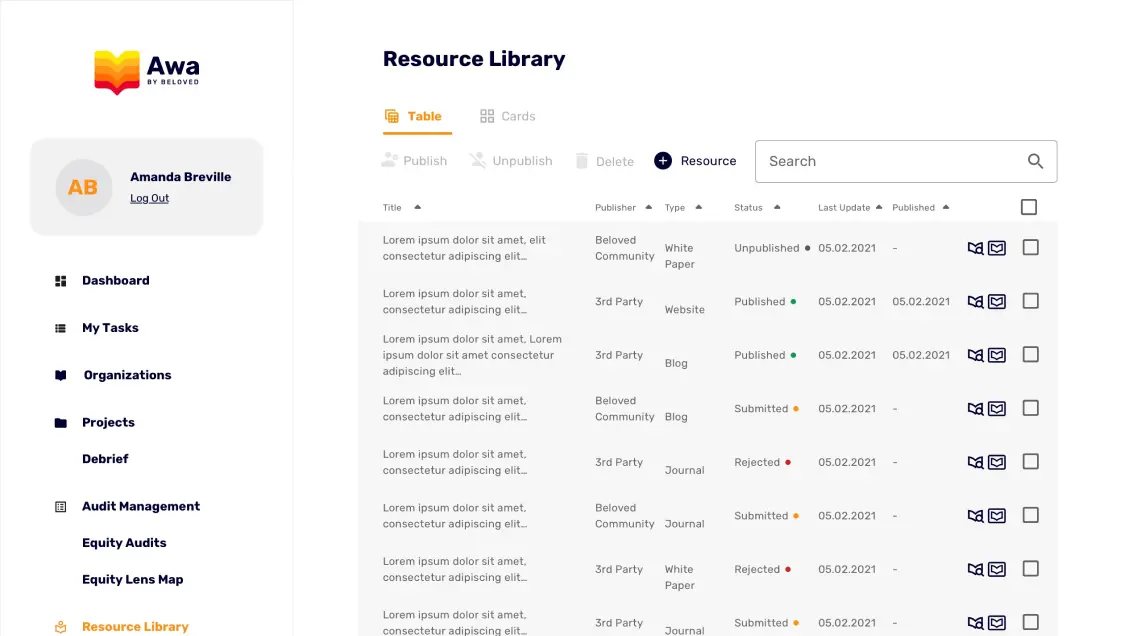Image resolution: width=1128 pixels, height=636 pixels.
Task: Check the select-all checkbox in the table header
Action: (1029, 206)
